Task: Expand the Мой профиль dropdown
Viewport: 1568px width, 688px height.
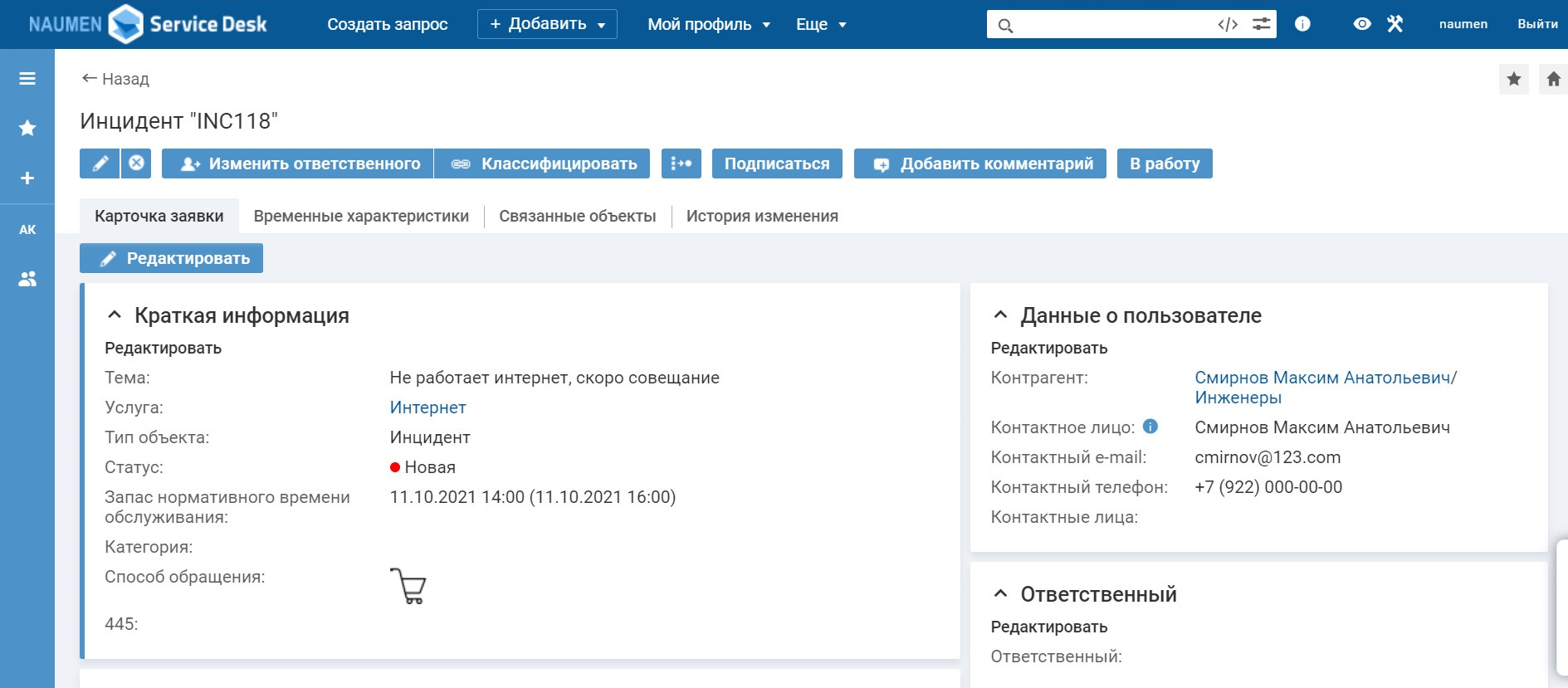Action: (x=708, y=24)
